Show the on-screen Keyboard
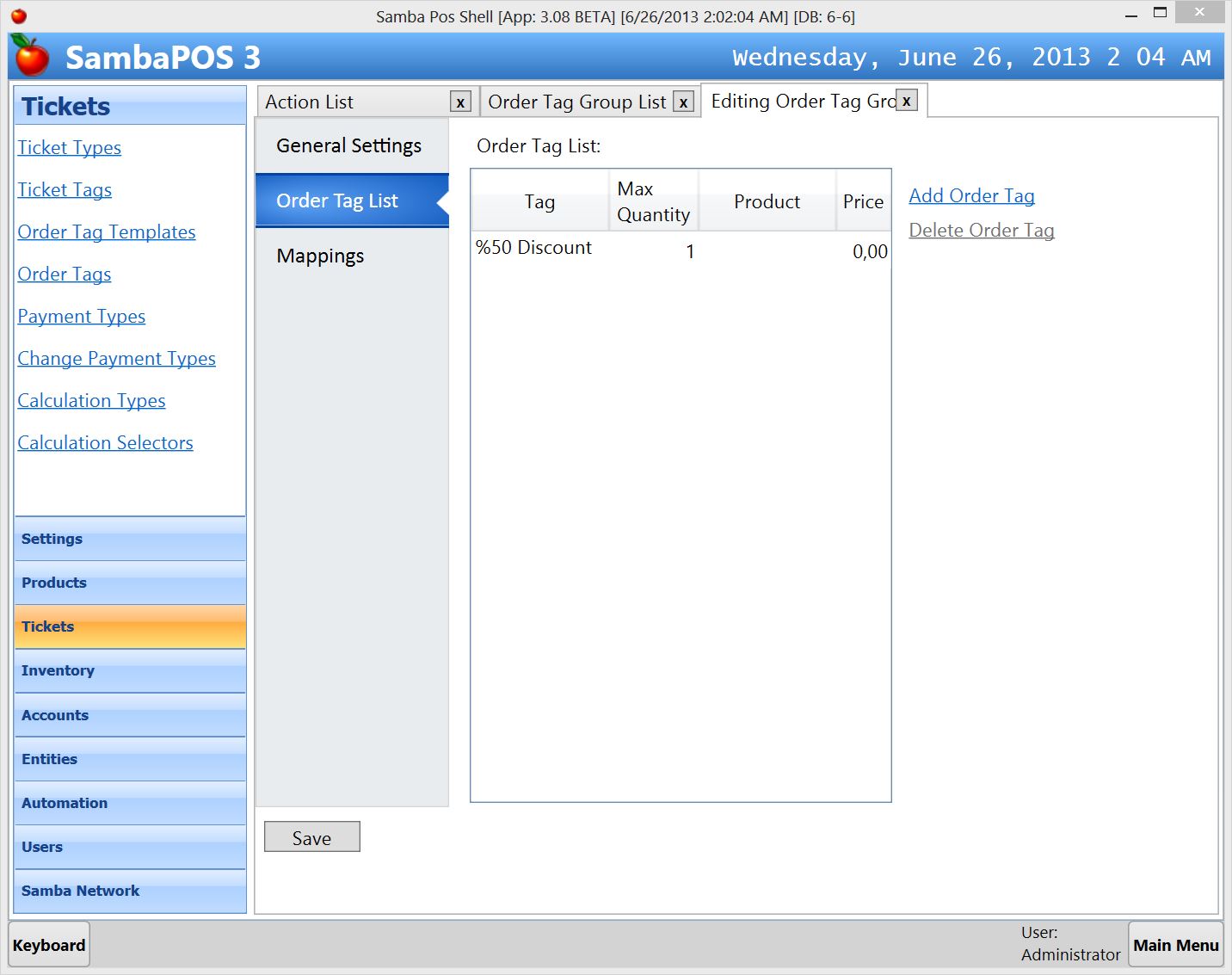The height and width of the screenshot is (975, 1232). coord(49,945)
